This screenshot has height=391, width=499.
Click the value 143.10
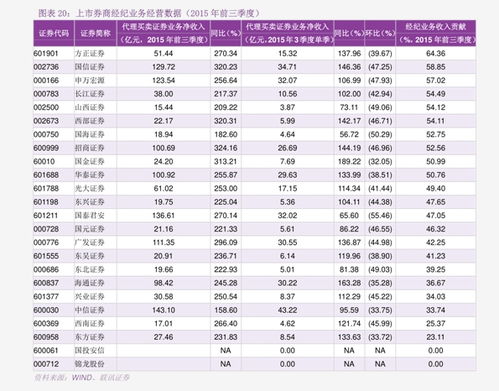pos(163,310)
